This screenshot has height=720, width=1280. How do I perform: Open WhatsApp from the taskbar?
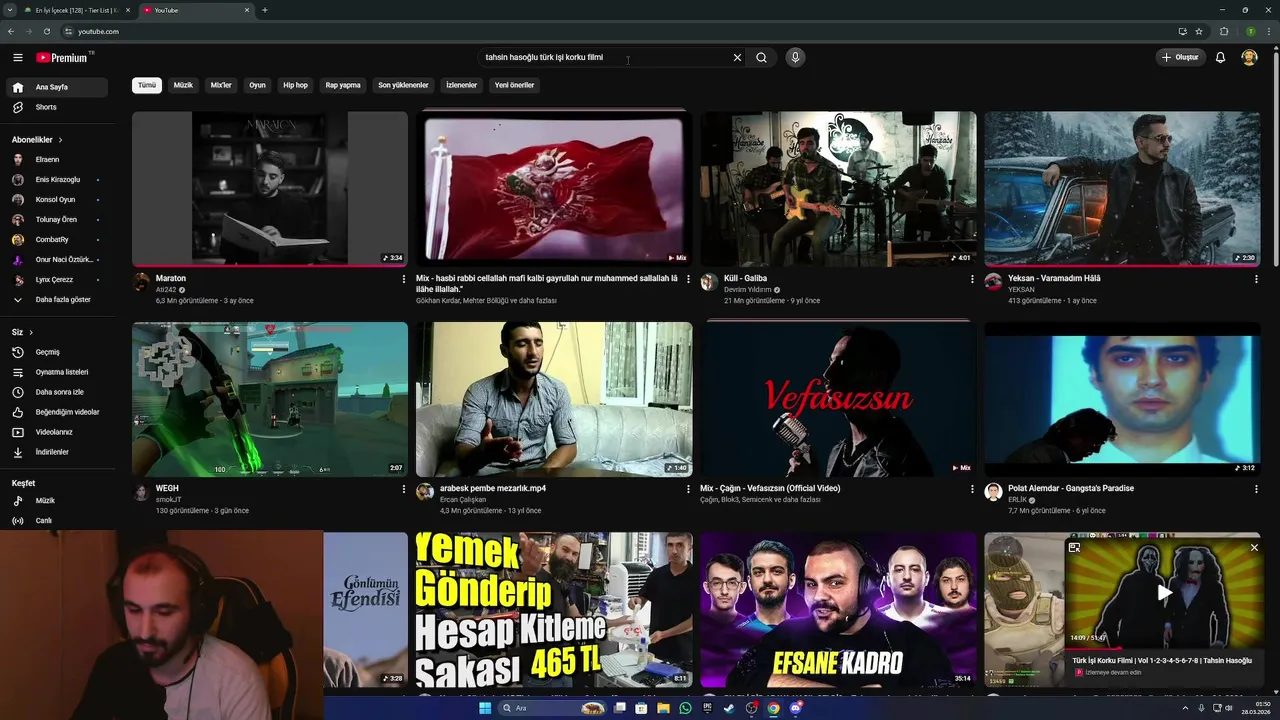(x=685, y=708)
